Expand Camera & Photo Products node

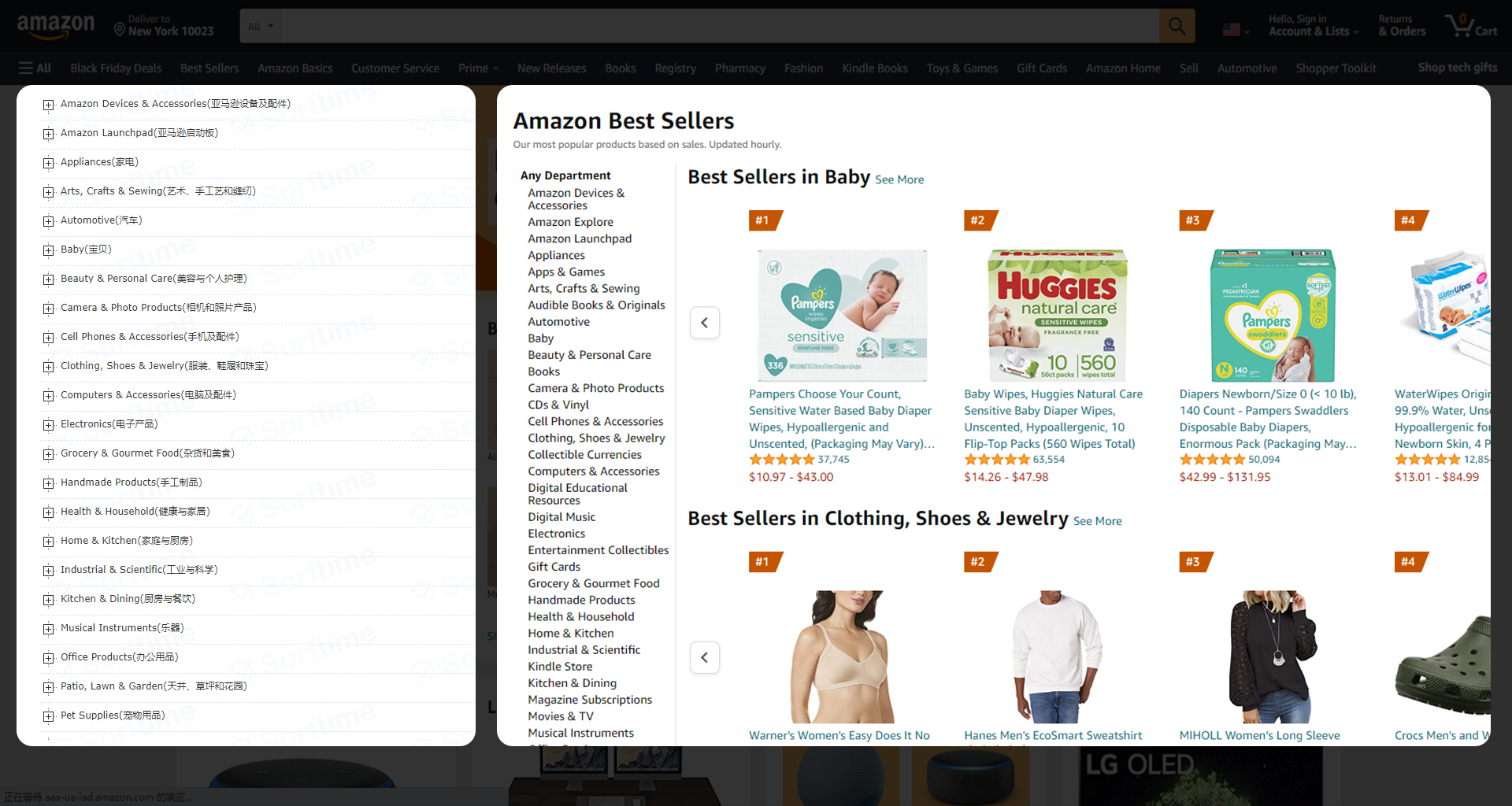click(x=49, y=309)
